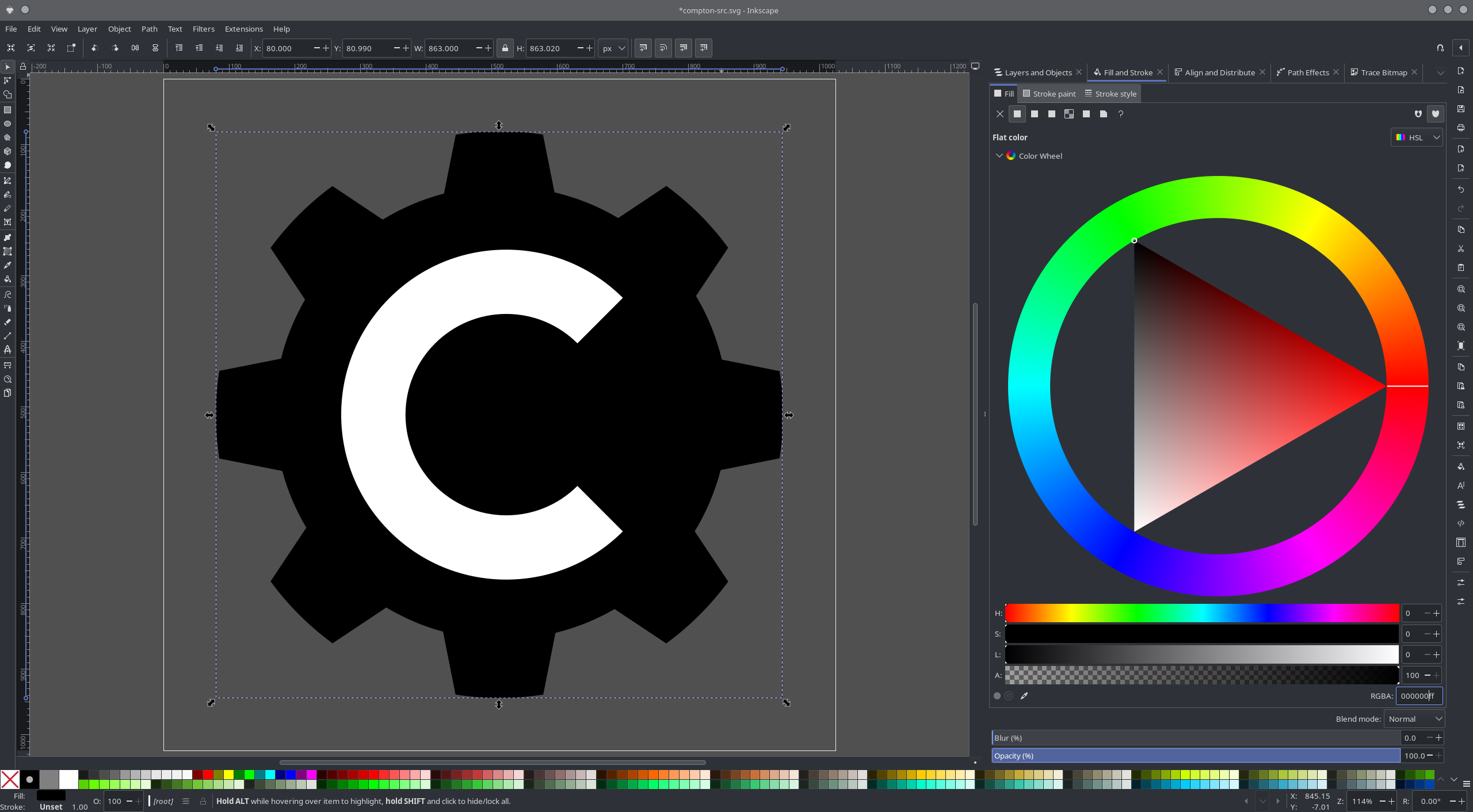Select the Ellipse drawing tool
This screenshot has height=812, width=1473.
pos(7,124)
